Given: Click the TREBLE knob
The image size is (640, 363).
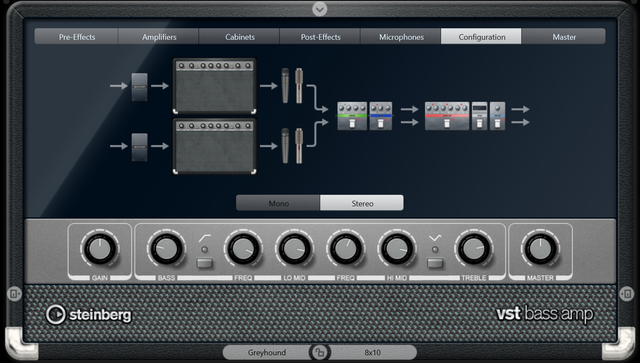Looking at the screenshot, I should (473, 249).
